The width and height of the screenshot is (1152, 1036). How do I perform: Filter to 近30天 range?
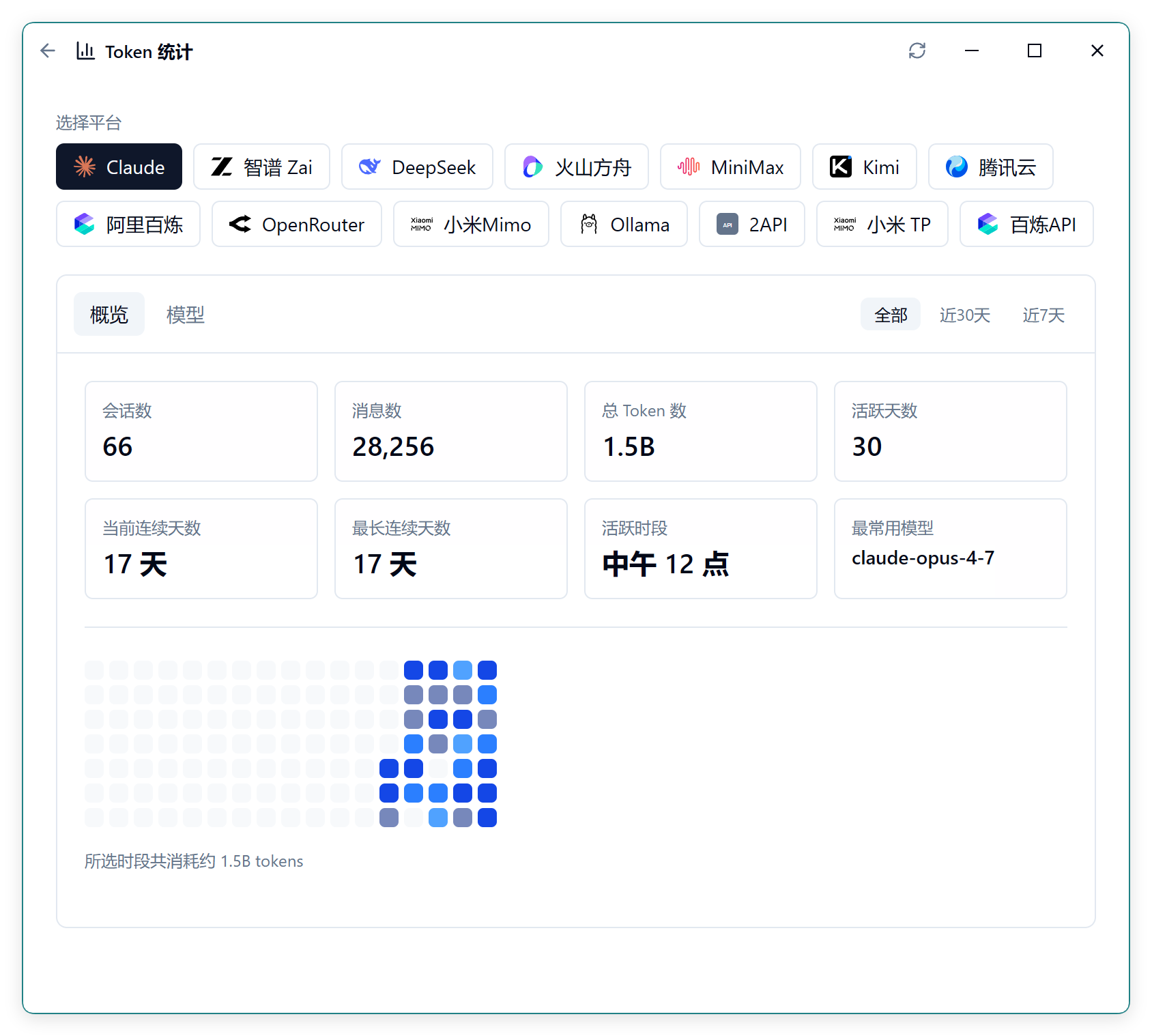point(965,315)
